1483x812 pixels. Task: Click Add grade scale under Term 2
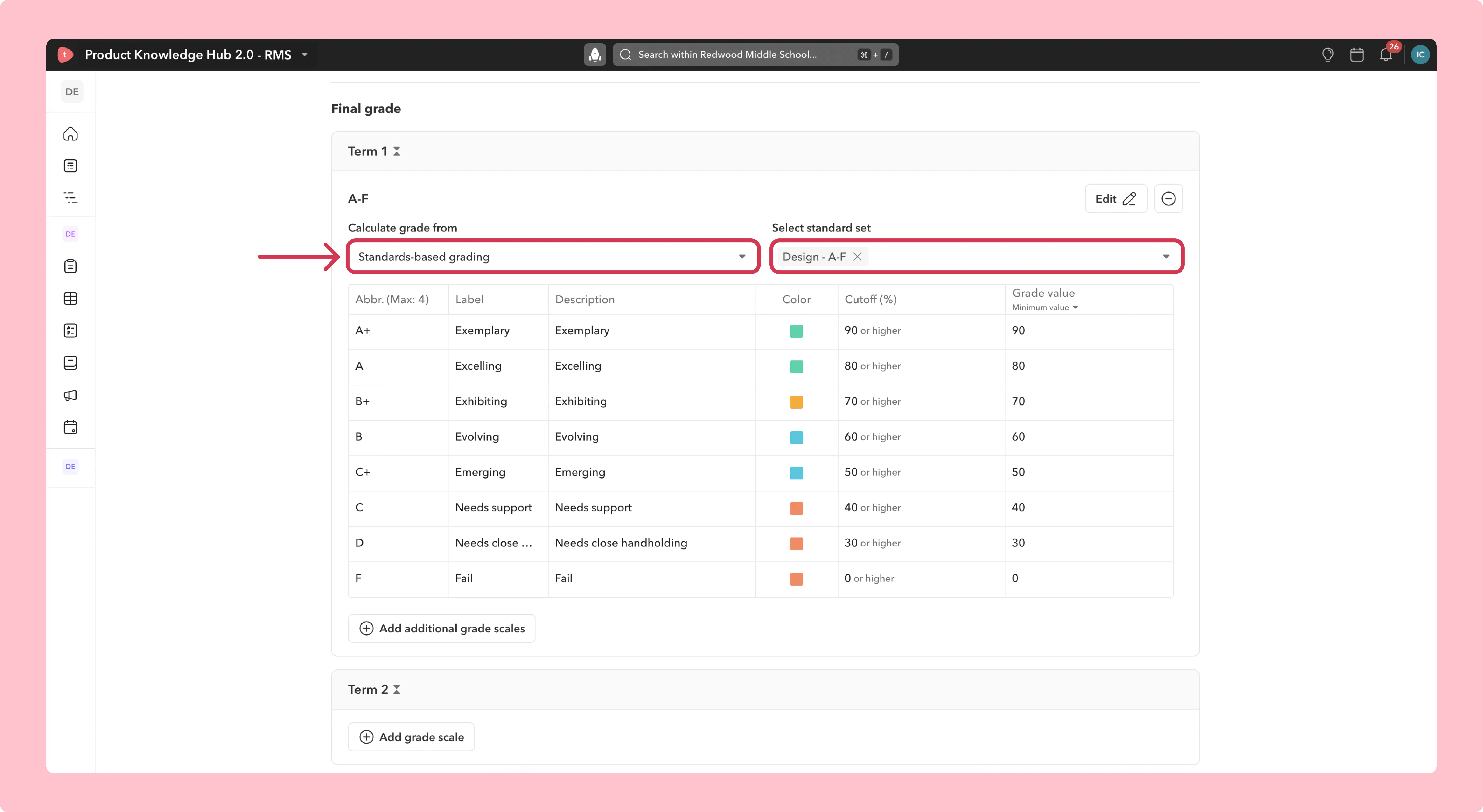click(411, 737)
